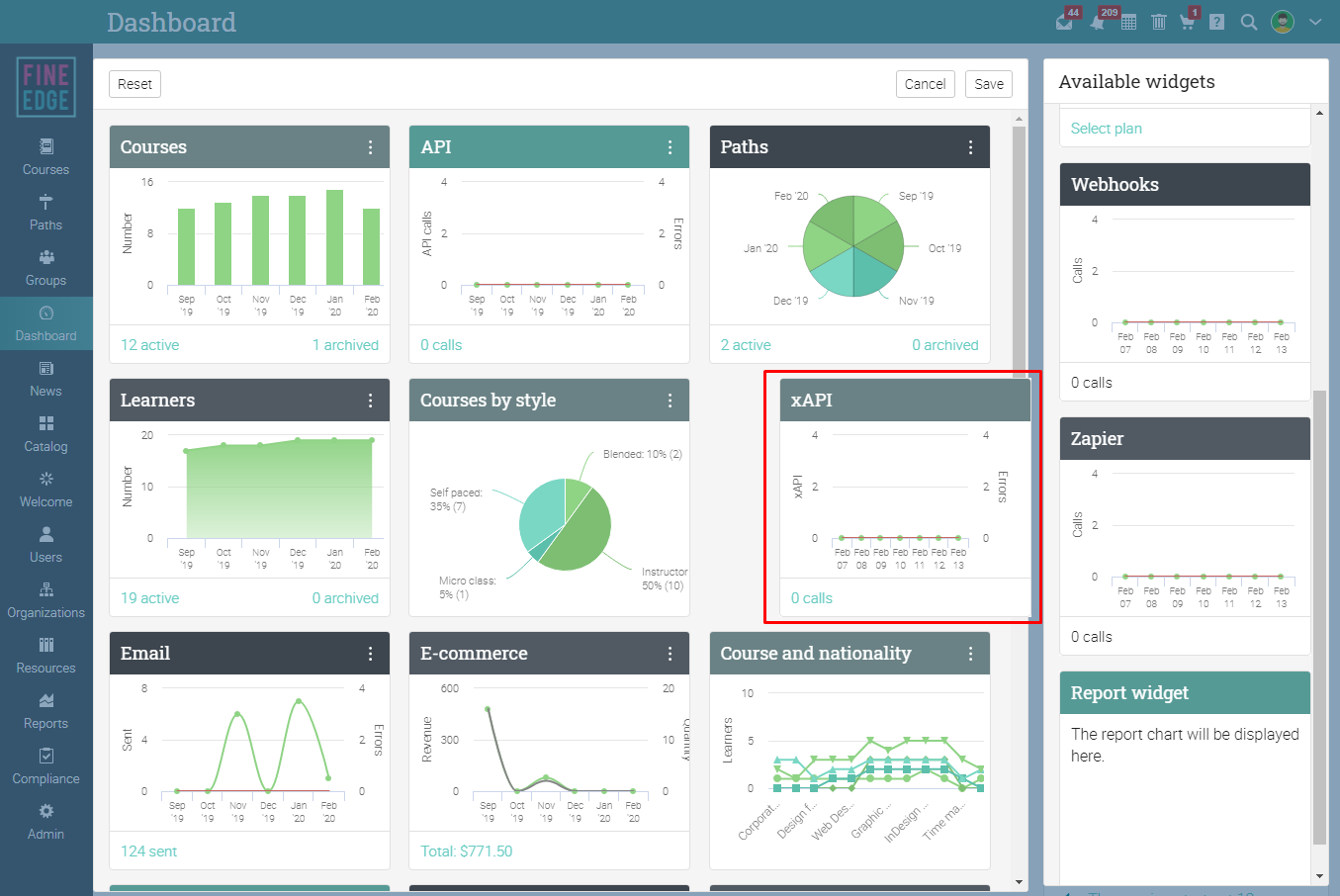Click the search magnifier icon
Viewport: 1340px width, 896px height.
(x=1249, y=22)
